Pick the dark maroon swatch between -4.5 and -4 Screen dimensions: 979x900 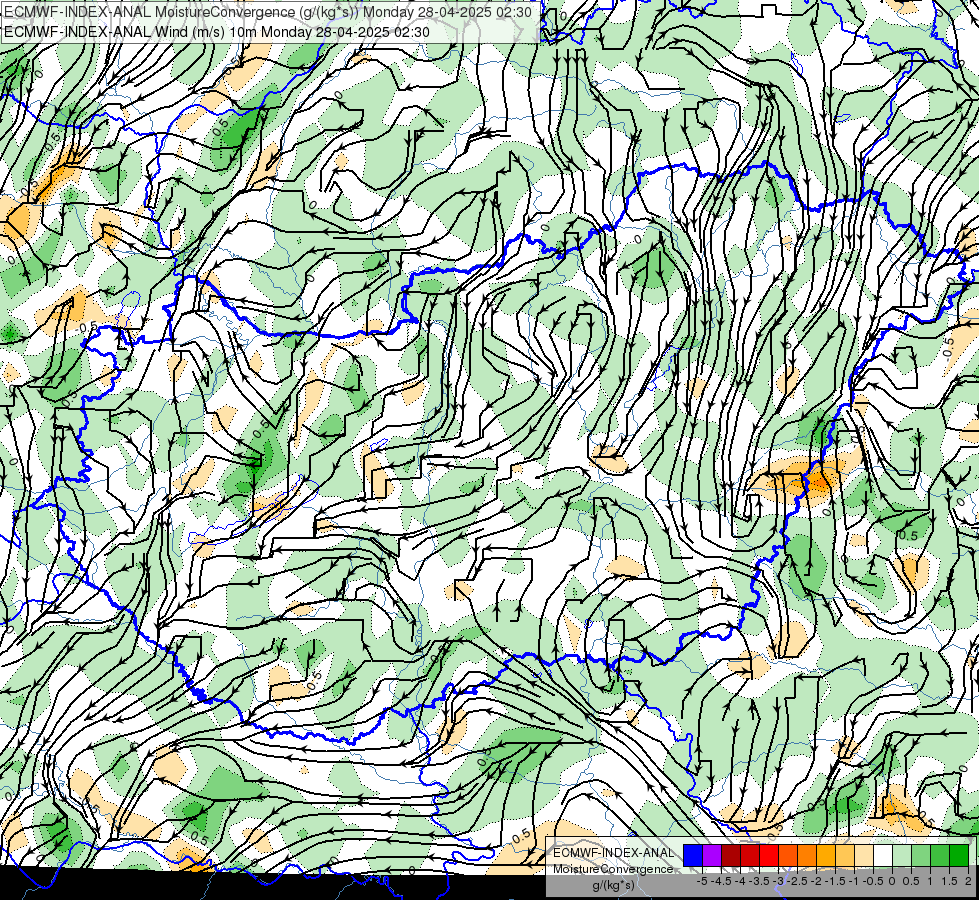731,855
